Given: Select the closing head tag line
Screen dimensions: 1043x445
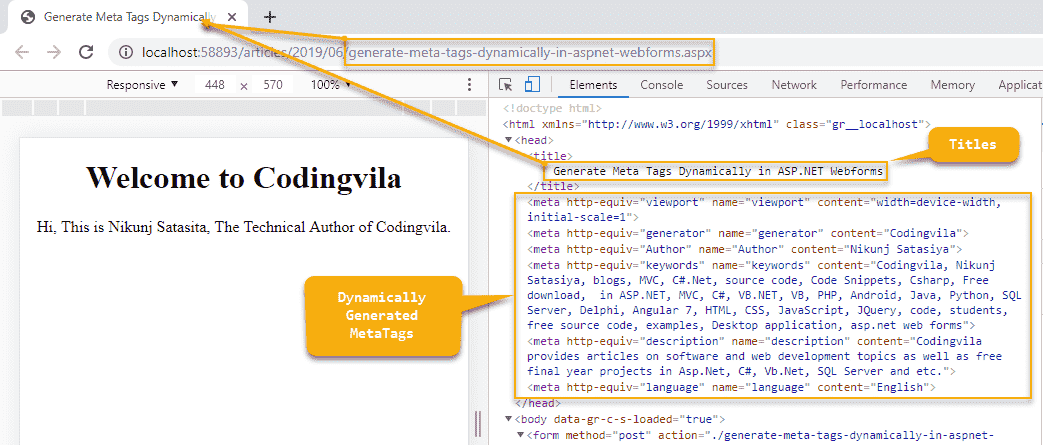Looking at the screenshot, I should pos(538,403).
